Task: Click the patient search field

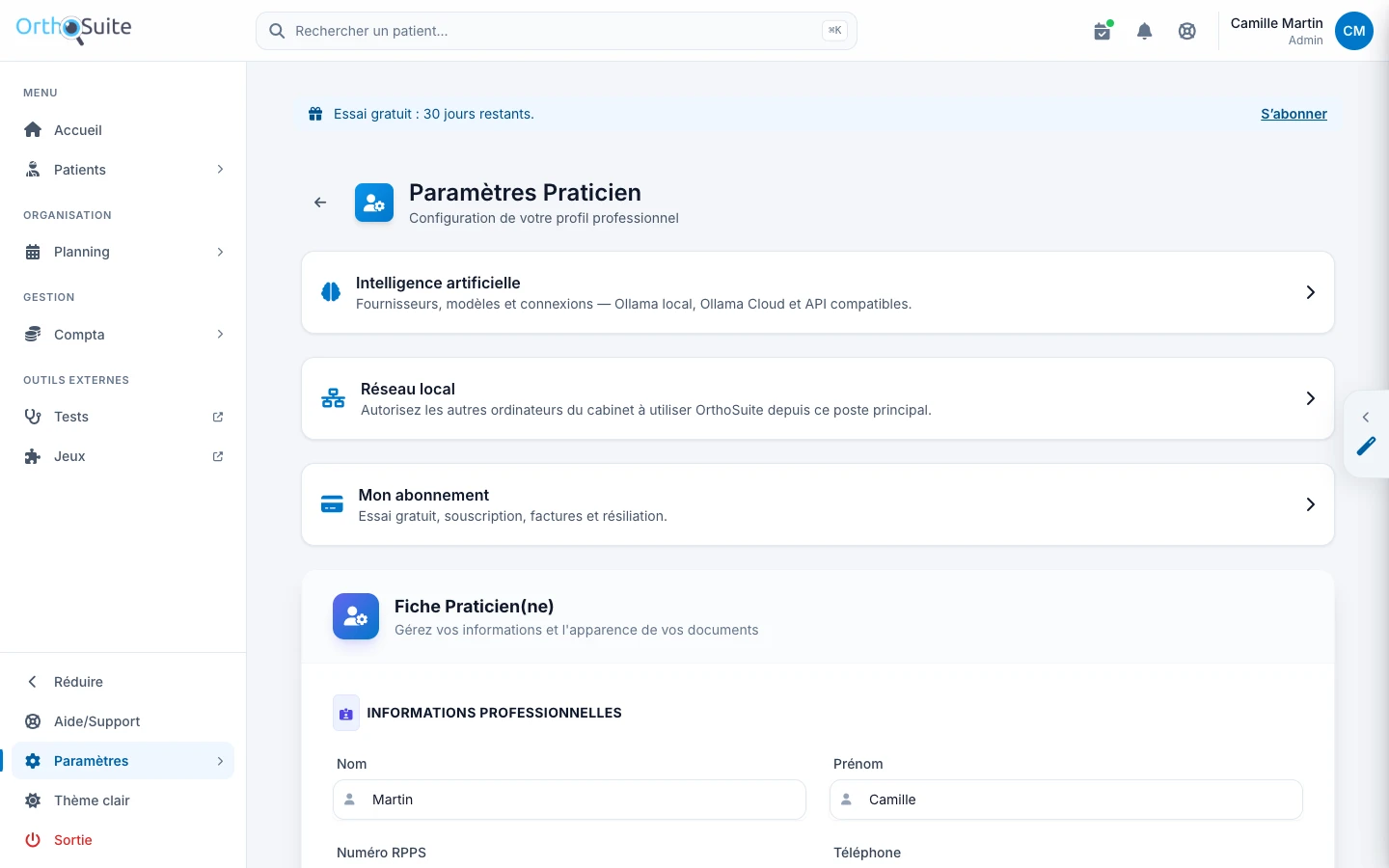Action: 557,31
